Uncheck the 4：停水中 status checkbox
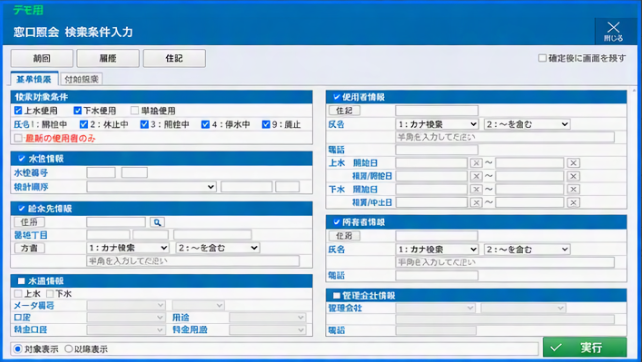 (206, 124)
